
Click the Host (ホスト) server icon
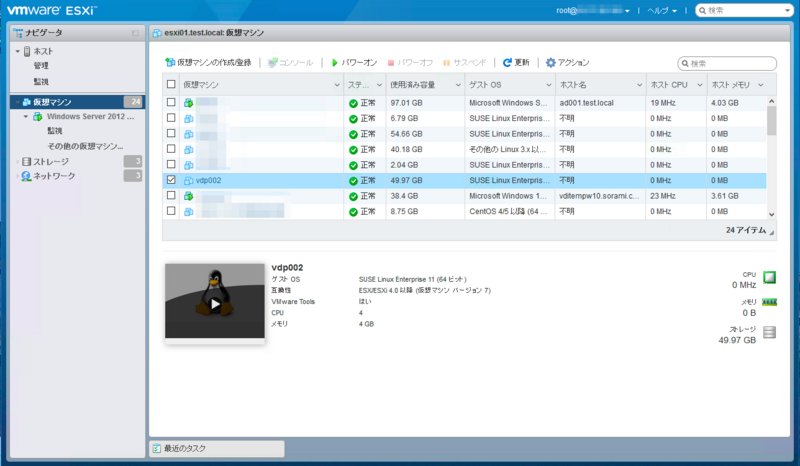click(x=27, y=51)
